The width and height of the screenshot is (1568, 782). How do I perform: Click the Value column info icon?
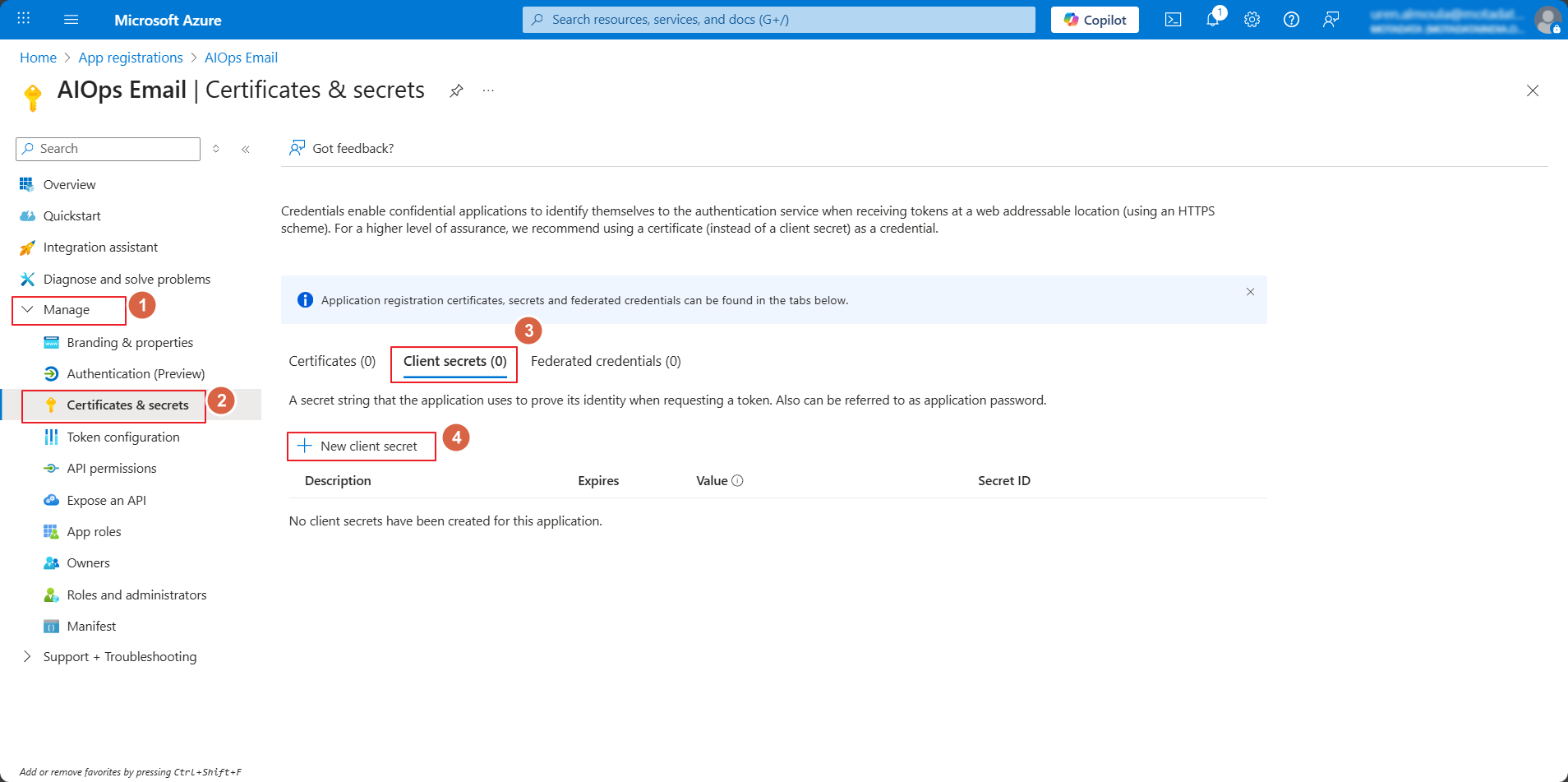(737, 481)
